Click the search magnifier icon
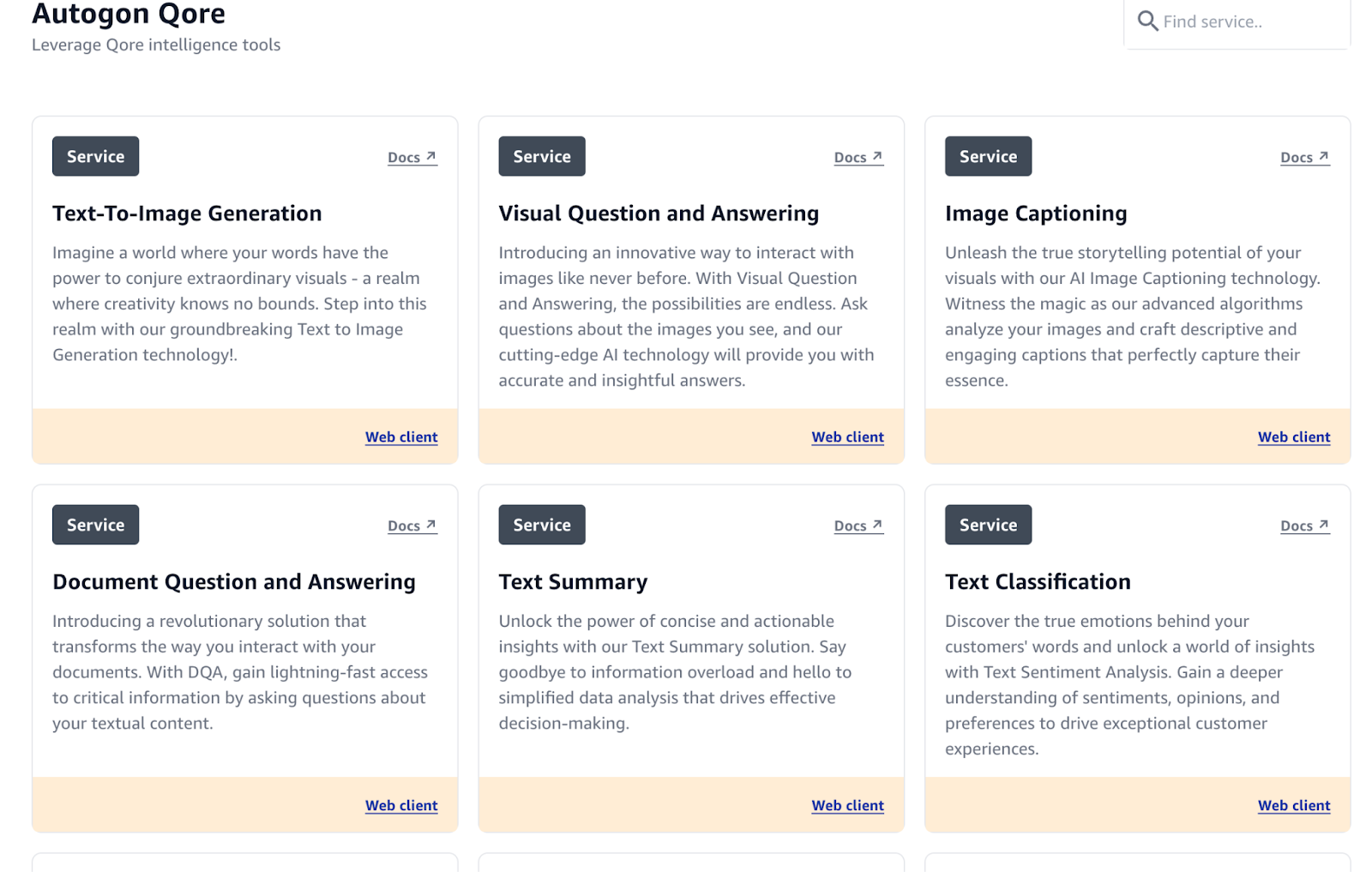The image size is (1372, 872). (1147, 21)
